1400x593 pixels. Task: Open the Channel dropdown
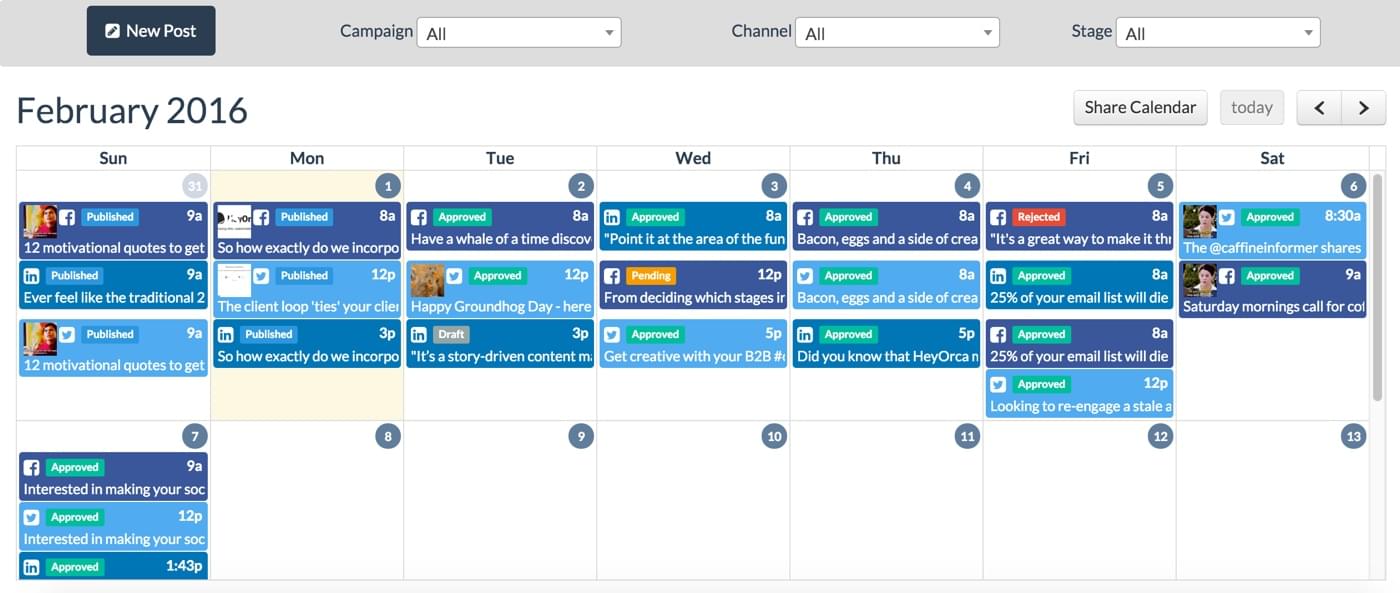coord(897,33)
